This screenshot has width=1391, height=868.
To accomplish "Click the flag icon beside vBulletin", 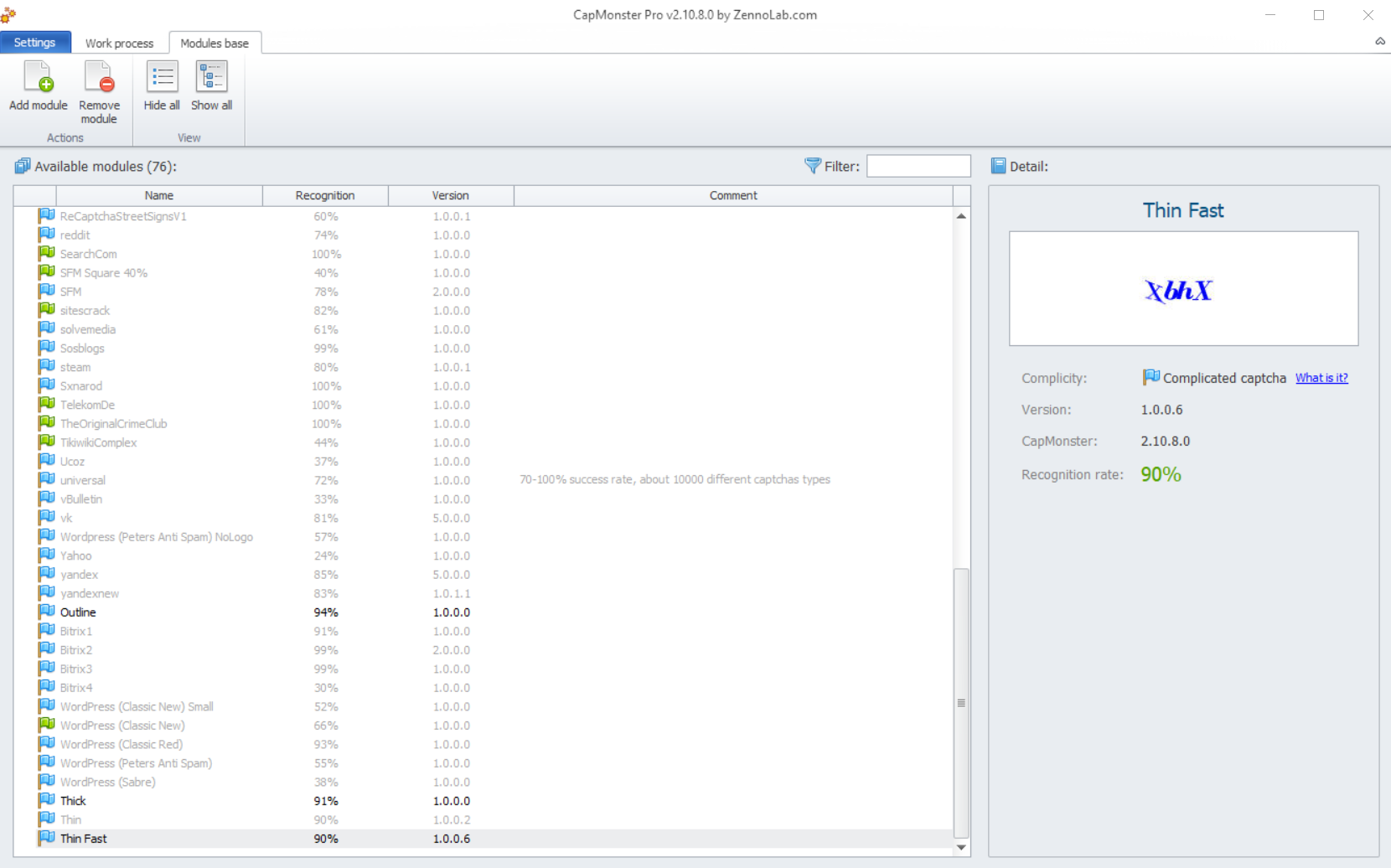I will point(47,499).
